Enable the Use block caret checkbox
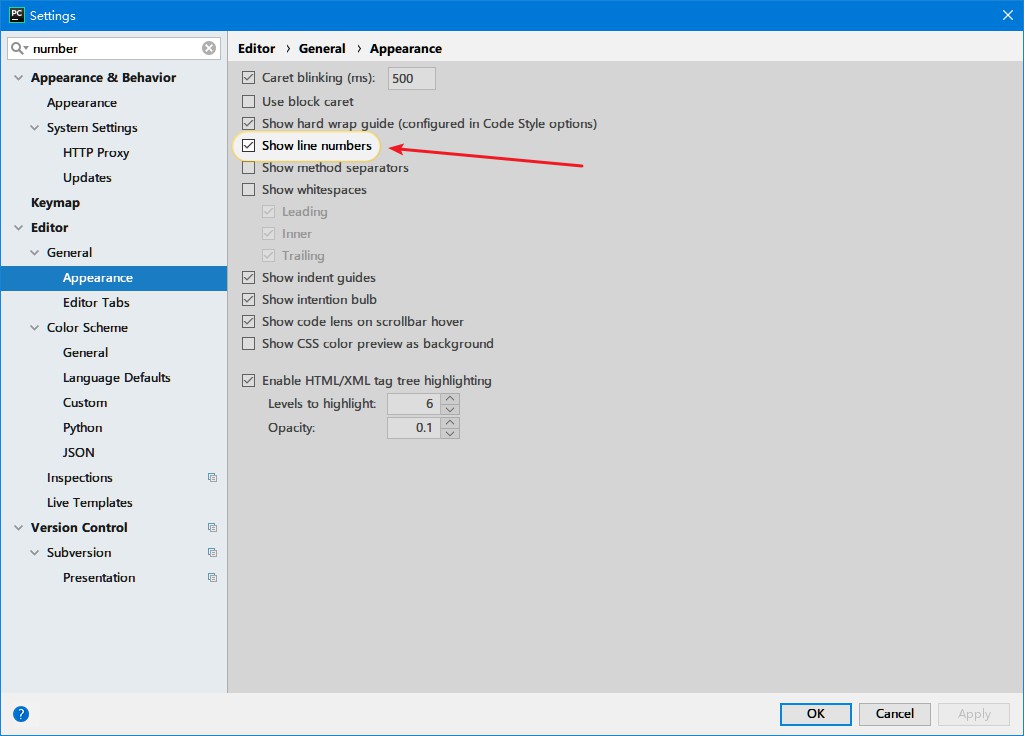Viewport: 1024px width, 736px height. [x=249, y=102]
